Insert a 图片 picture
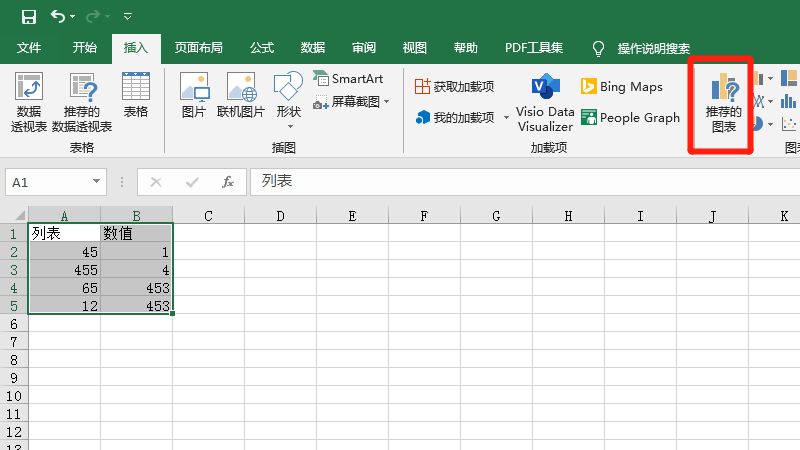The width and height of the screenshot is (800, 450). point(194,95)
